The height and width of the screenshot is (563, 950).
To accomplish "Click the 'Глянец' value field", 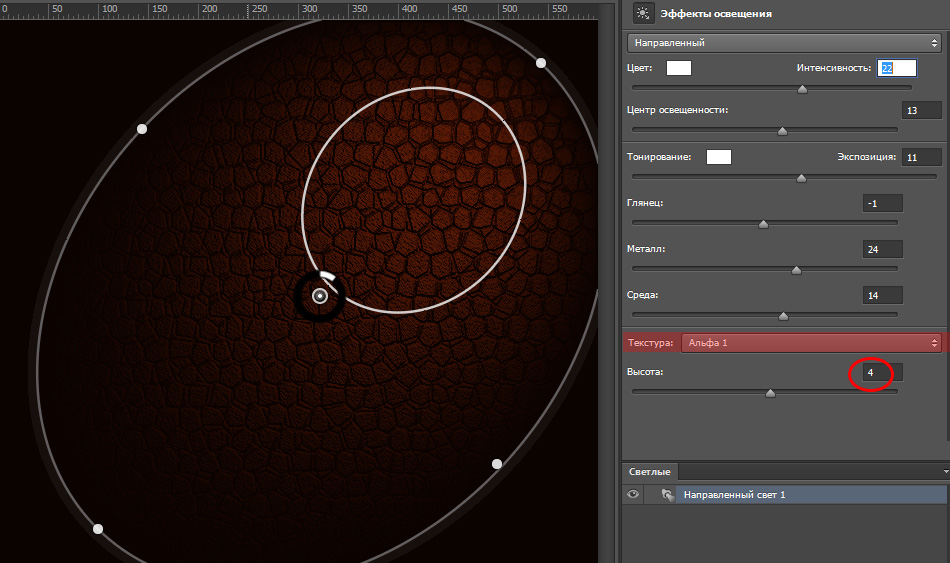I will [883, 204].
